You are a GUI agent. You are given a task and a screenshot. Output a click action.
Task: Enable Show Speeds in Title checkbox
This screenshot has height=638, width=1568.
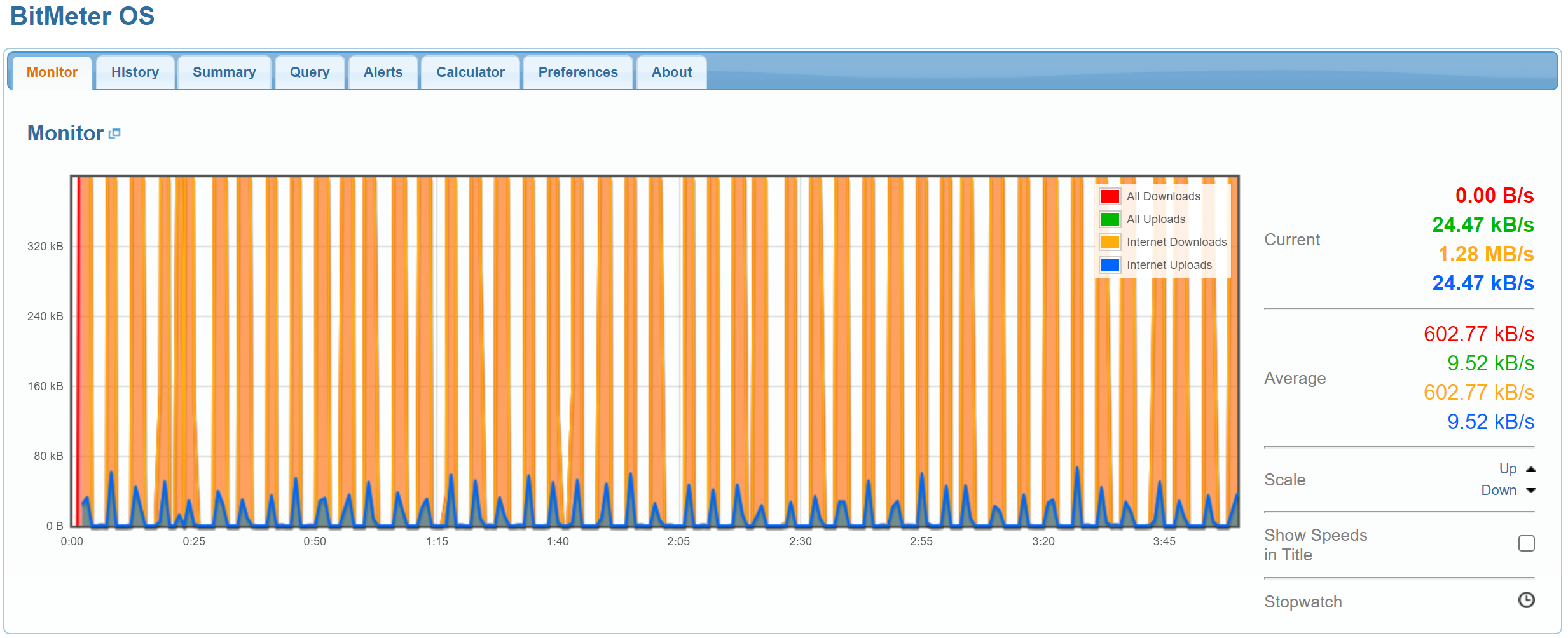point(1526,543)
